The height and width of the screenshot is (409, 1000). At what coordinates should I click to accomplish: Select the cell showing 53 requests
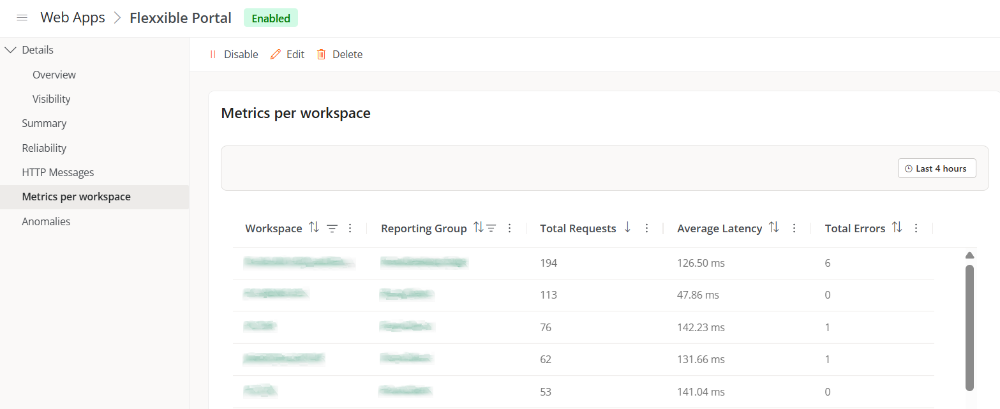tap(546, 392)
